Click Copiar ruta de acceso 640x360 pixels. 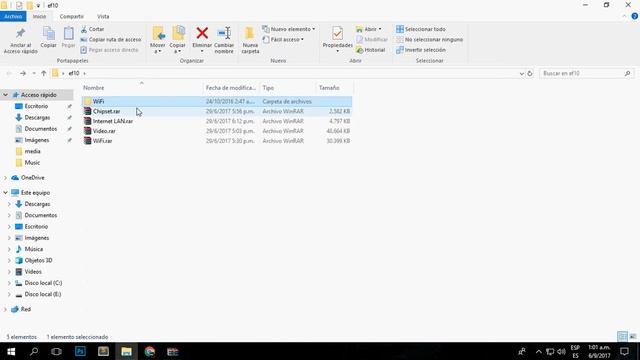[x=111, y=40]
